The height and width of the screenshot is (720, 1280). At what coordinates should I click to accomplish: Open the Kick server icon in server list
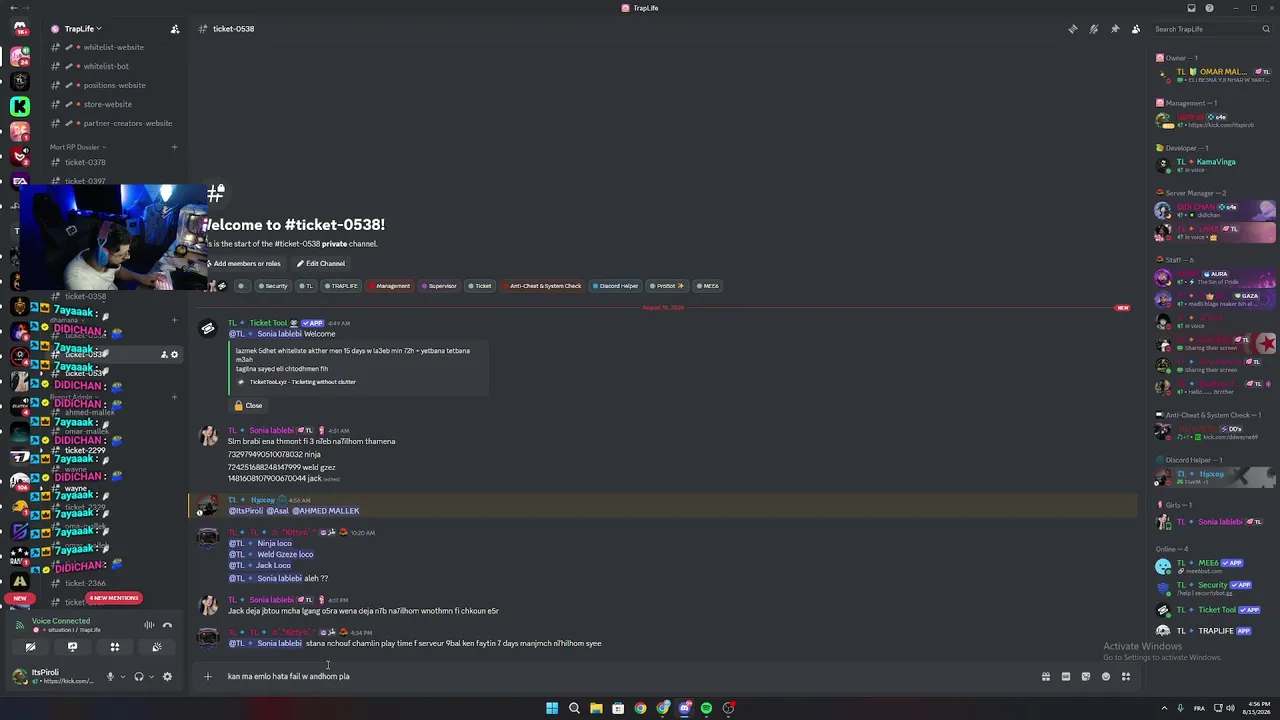(x=19, y=106)
